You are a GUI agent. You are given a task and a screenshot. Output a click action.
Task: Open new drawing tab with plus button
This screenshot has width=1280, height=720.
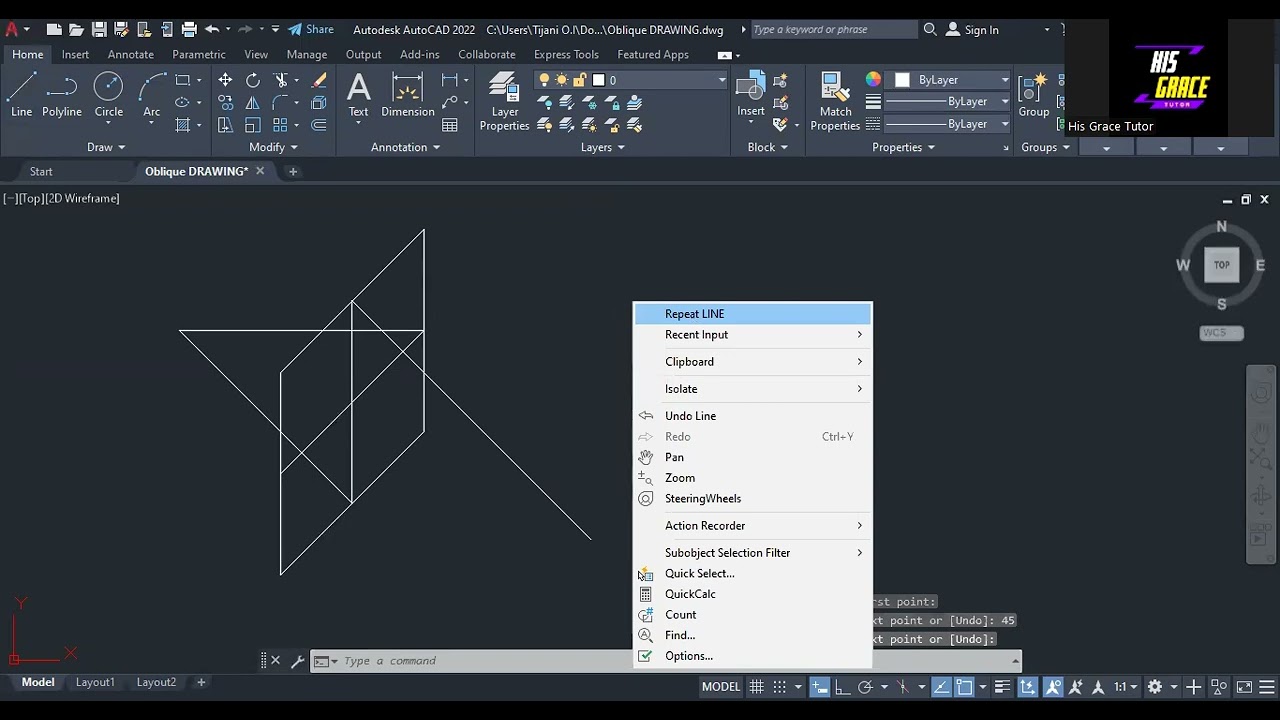[293, 172]
